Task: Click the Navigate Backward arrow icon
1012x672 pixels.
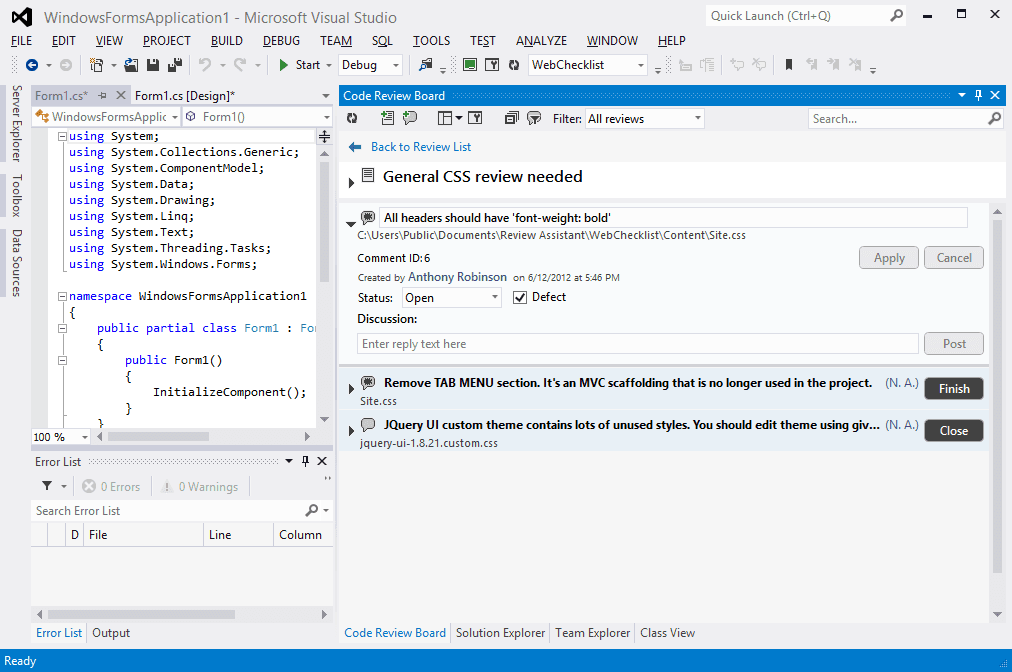Action: click(32, 65)
